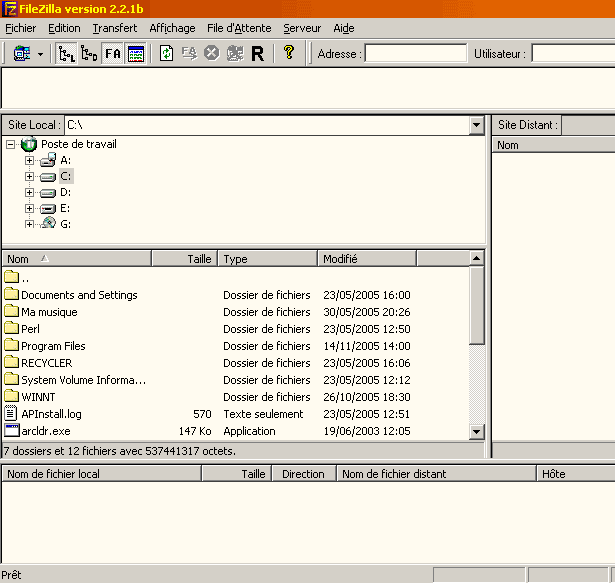Screen dimensions: 615x583
Task: Click the Utilisateur input field
Action: click(573, 53)
